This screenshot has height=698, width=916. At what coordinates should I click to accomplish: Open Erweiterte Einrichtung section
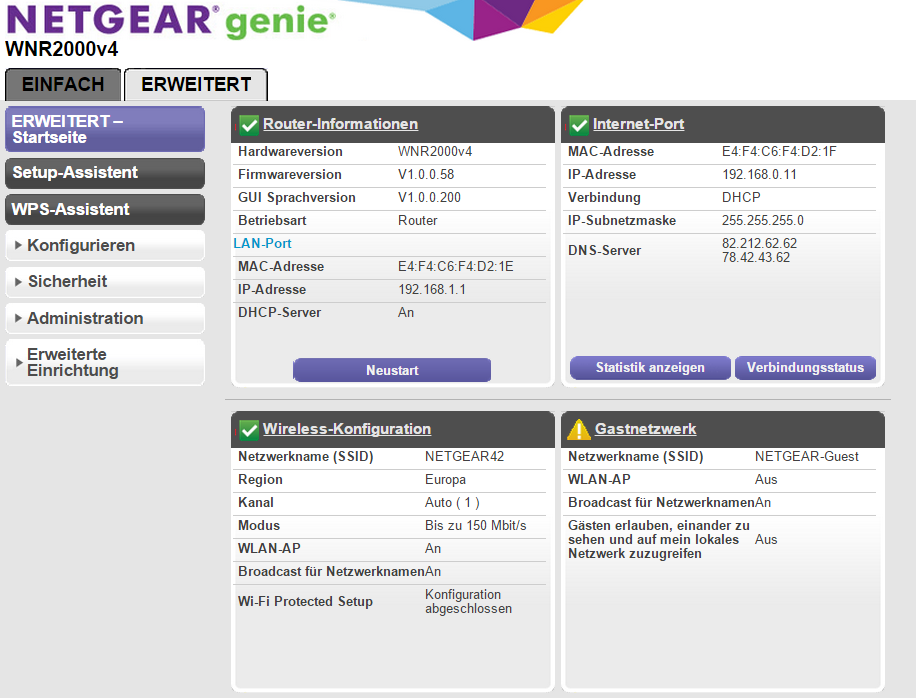point(105,362)
